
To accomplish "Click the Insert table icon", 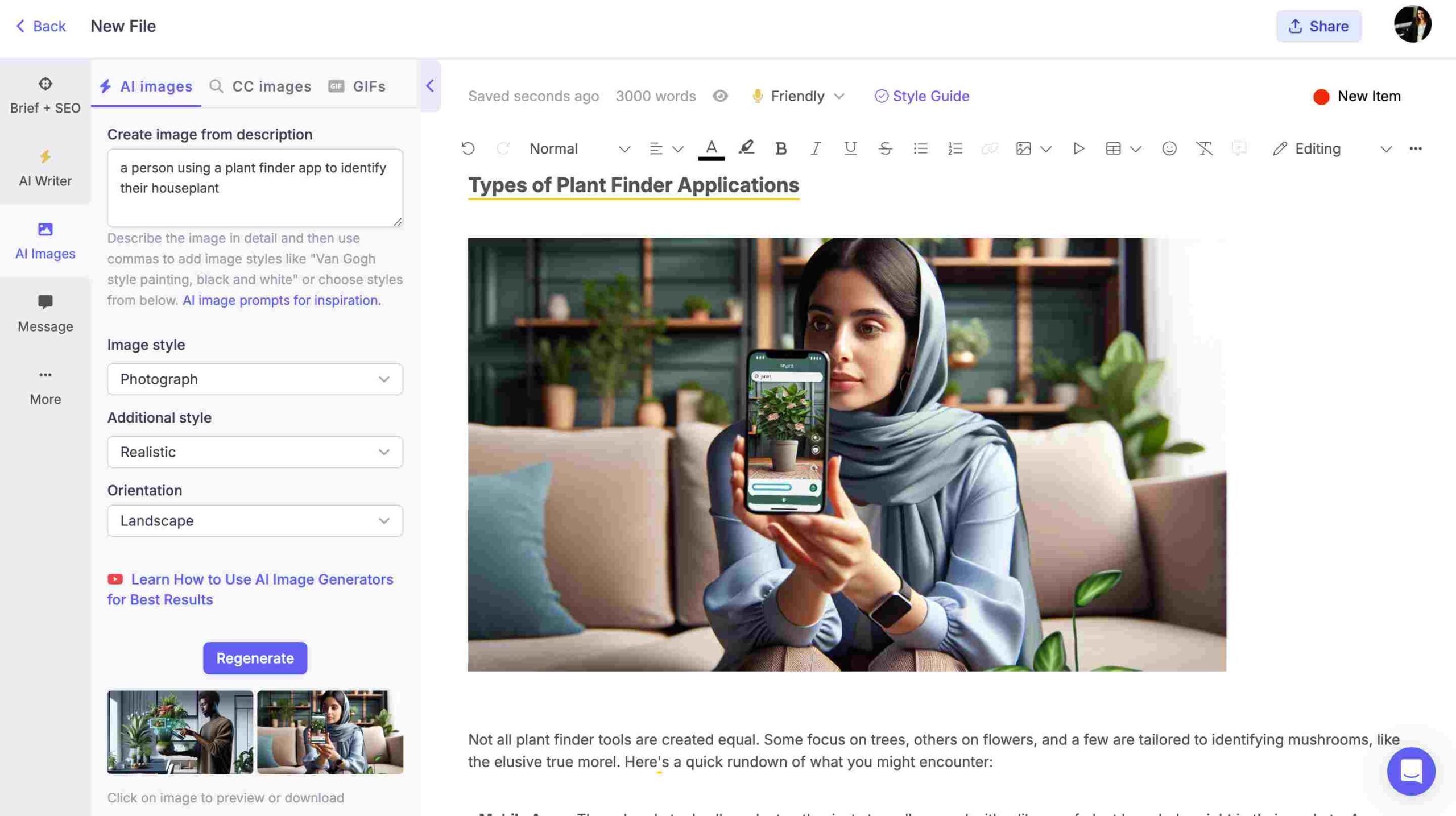I will pyautogui.click(x=1112, y=148).
